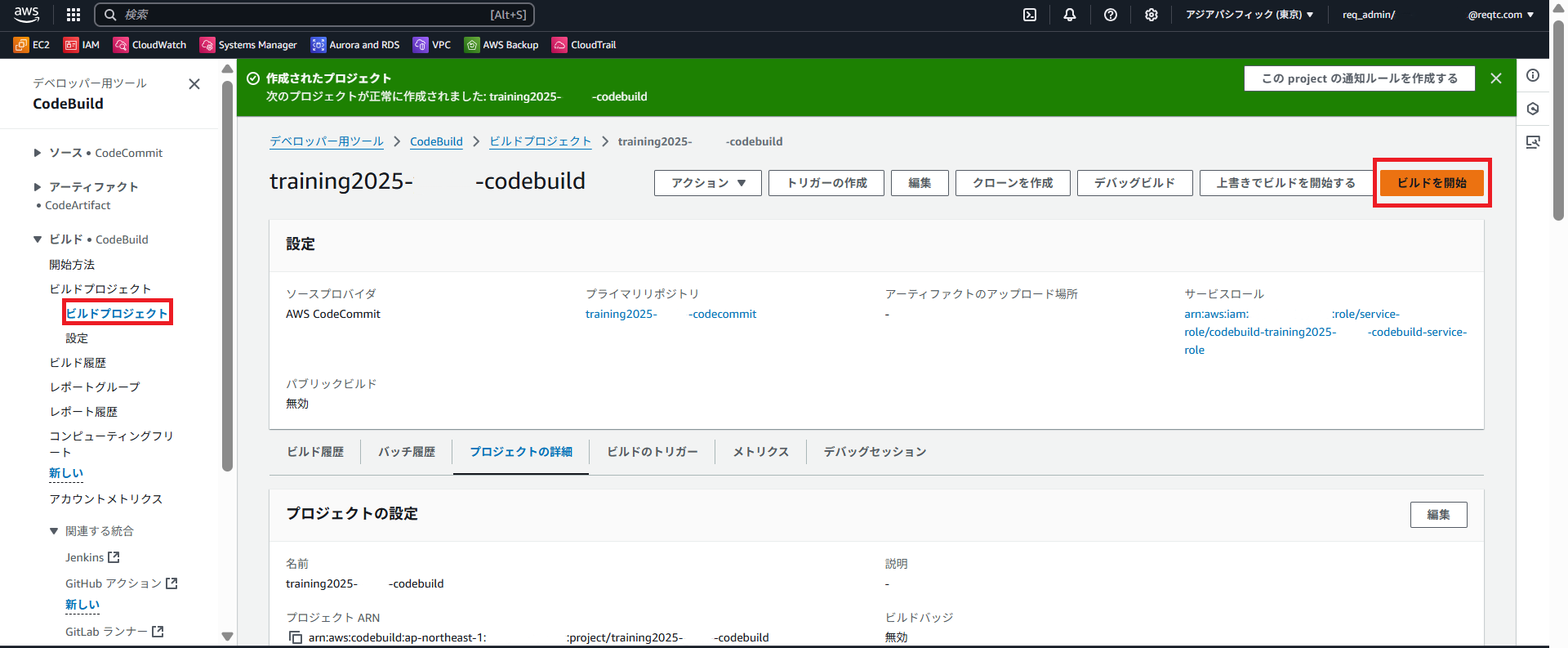Viewport: 1568px width, 648px height.
Task: Open the hexagon icon on right rail
Action: 1533,109
